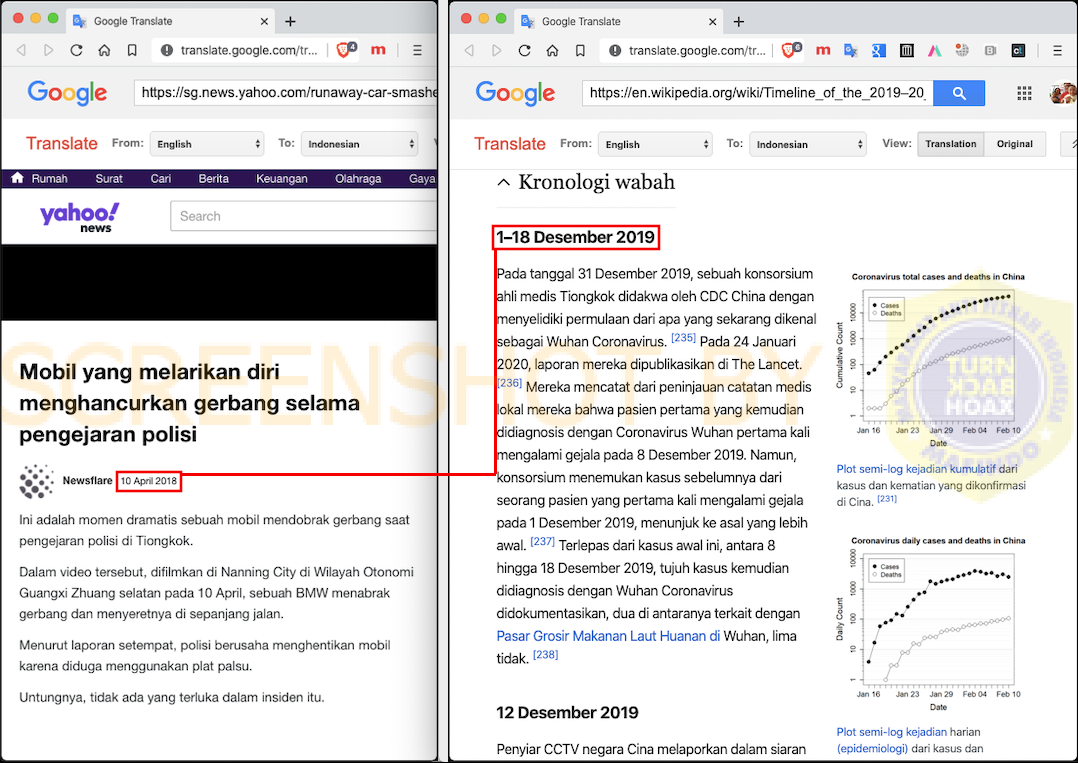Click the Google logo in the left window
Viewport: 1078px width, 763px height.
coord(67,93)
